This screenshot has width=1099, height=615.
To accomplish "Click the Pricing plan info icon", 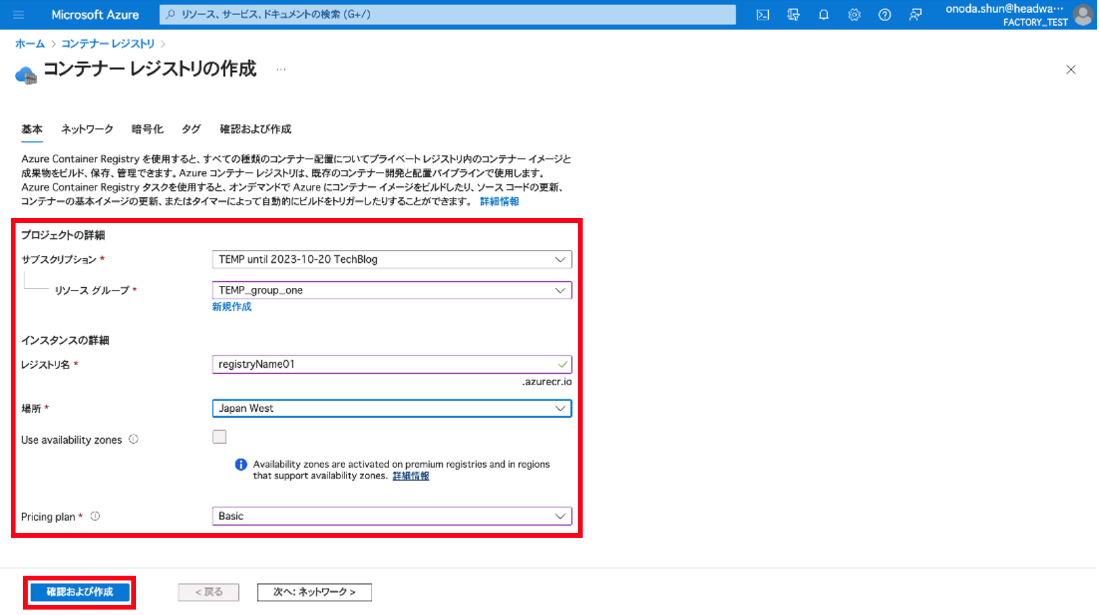I will pos(95,516).
